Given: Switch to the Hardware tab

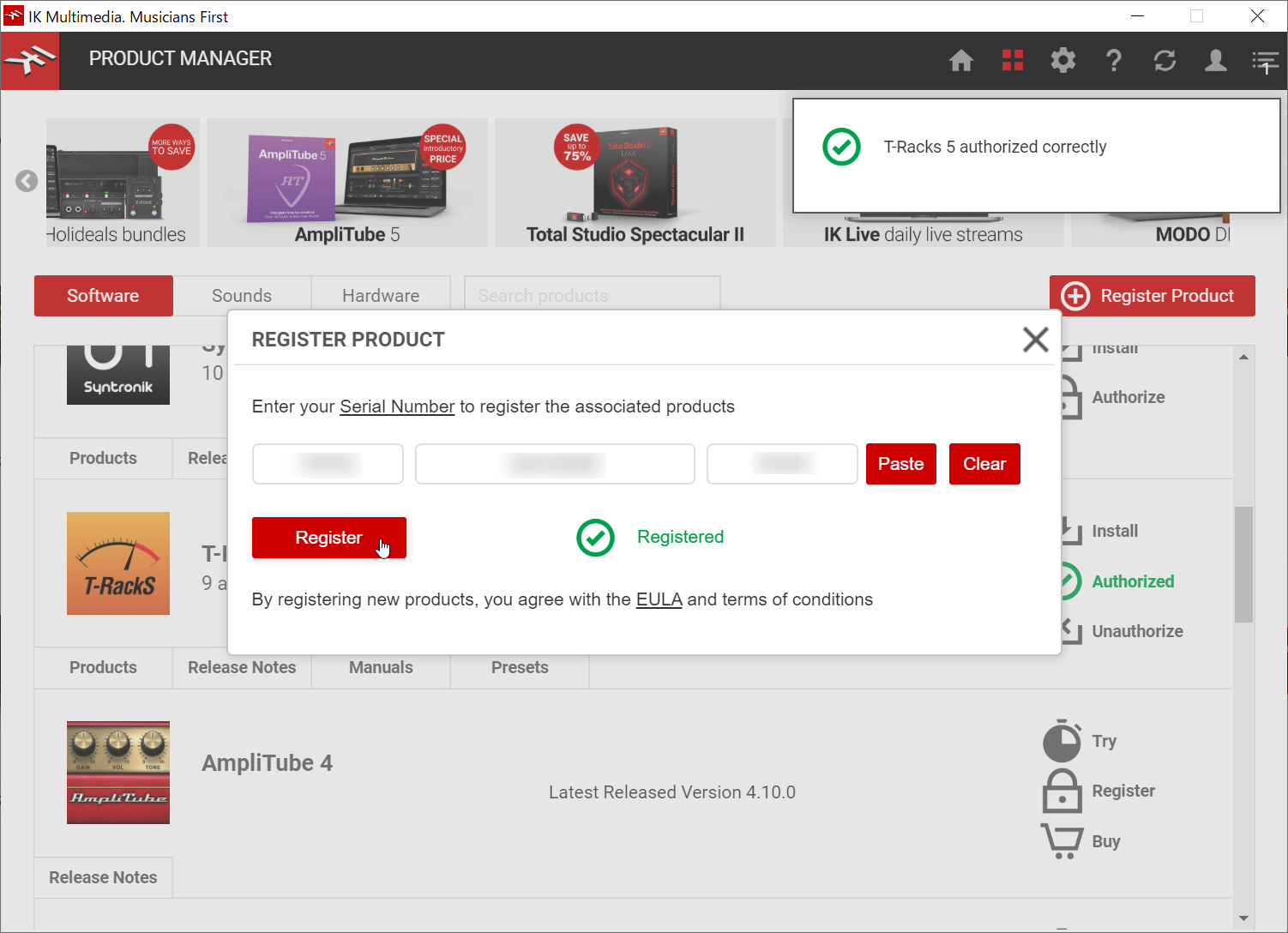Looking at the screenshot, I should coord(381,296).
